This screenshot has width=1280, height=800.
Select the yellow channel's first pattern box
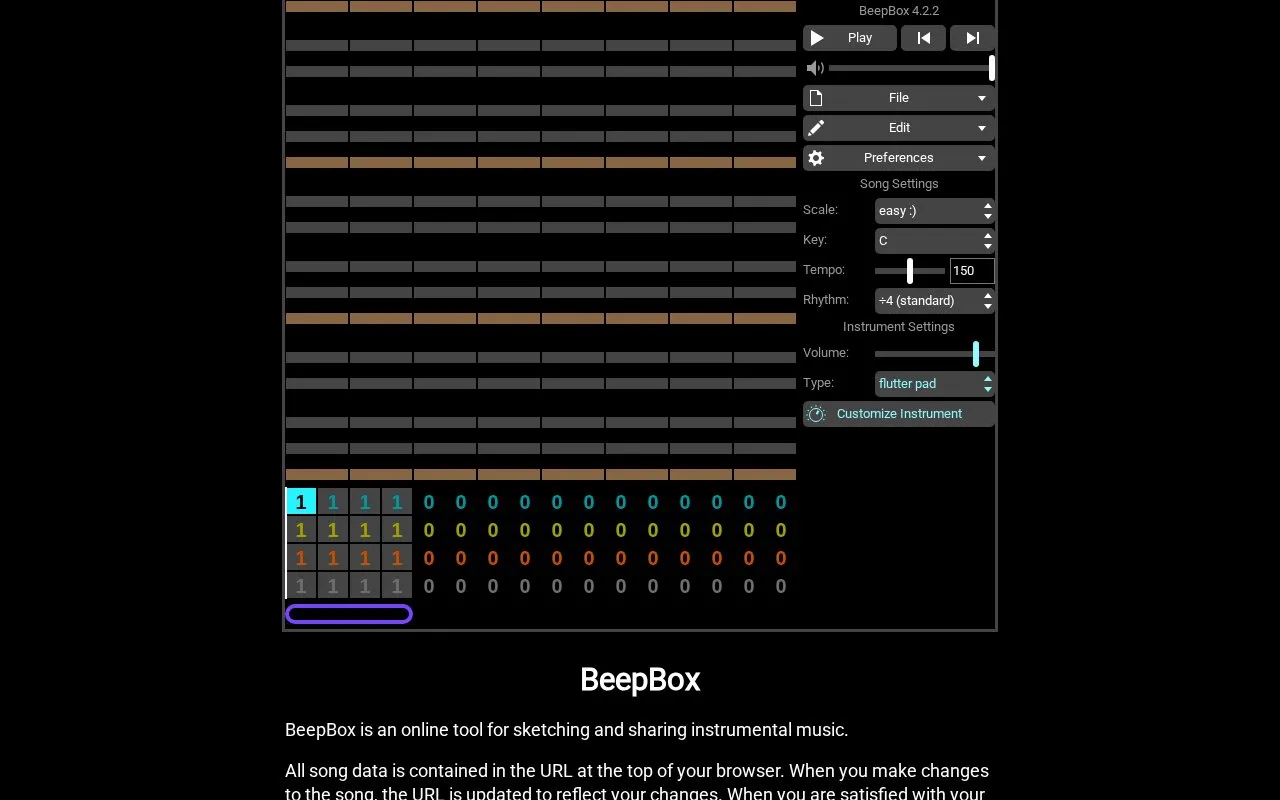[x=301, y=530]
